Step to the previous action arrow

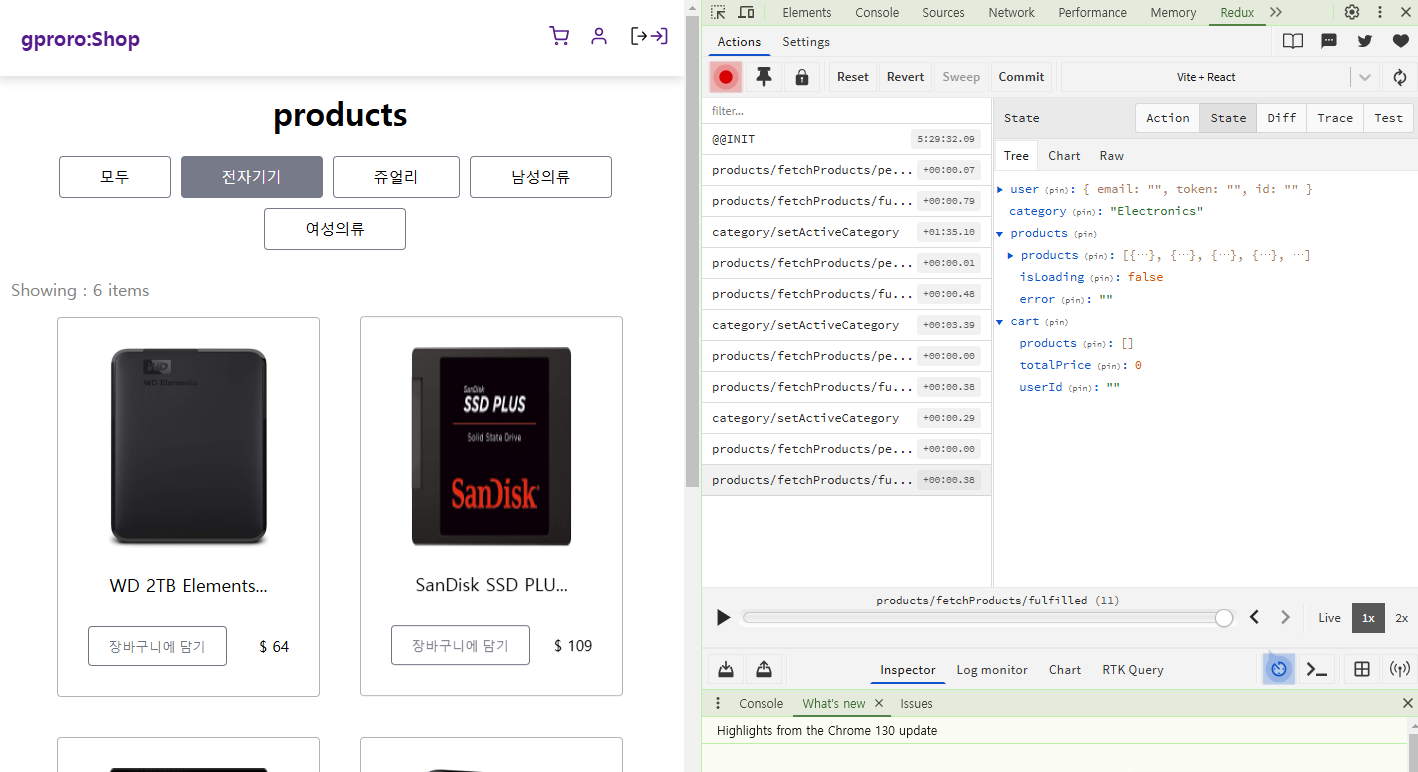[x=1255, y=617]
